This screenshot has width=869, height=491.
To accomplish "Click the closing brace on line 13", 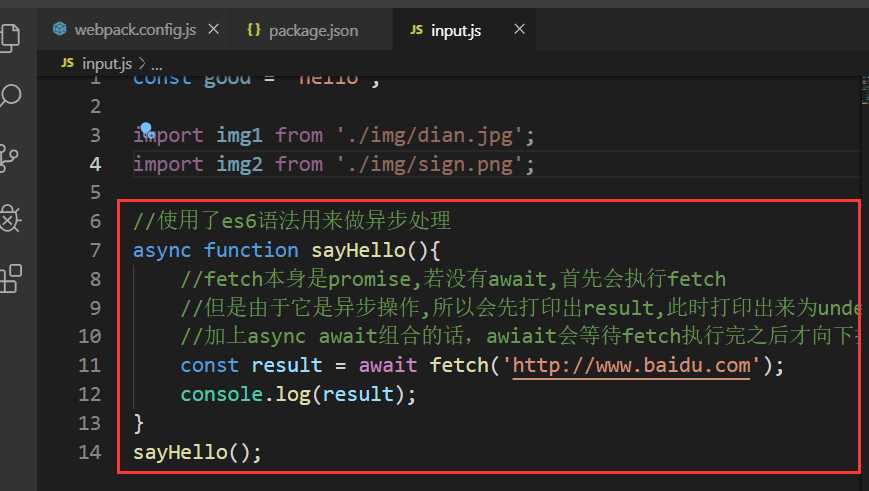I will point(139,424).
